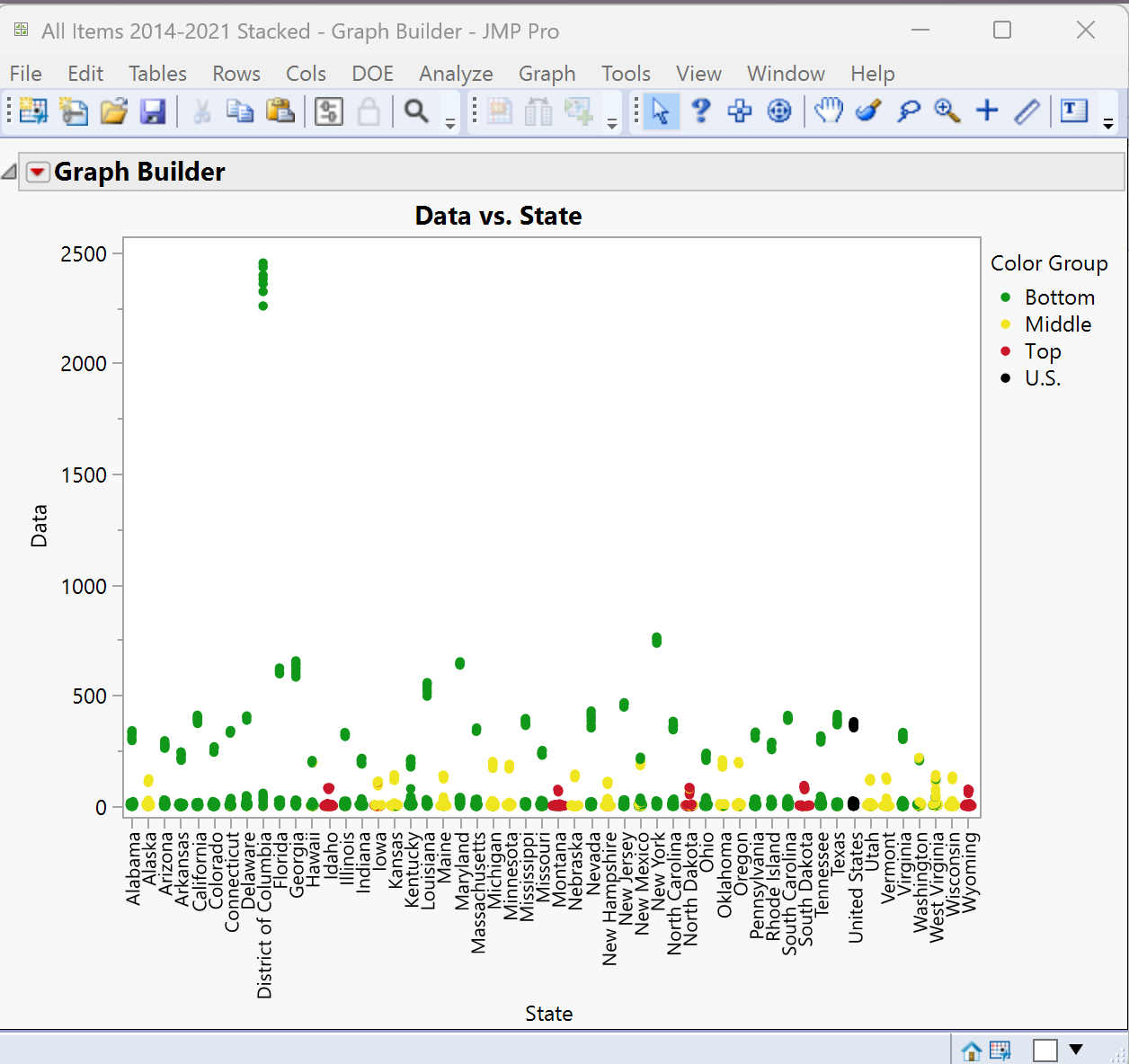Toggle the Middle group in the legend

click(x=1058, y=324)
